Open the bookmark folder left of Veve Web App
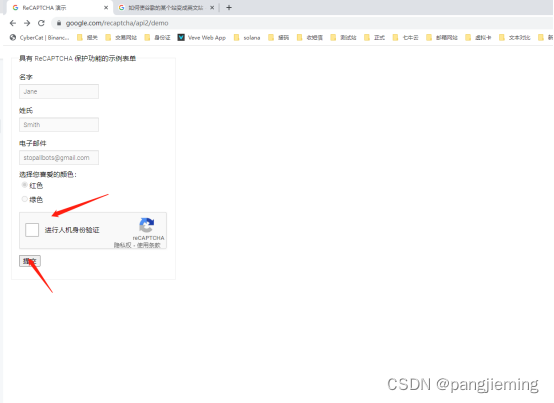554x403 pixels. coord(157,37)
